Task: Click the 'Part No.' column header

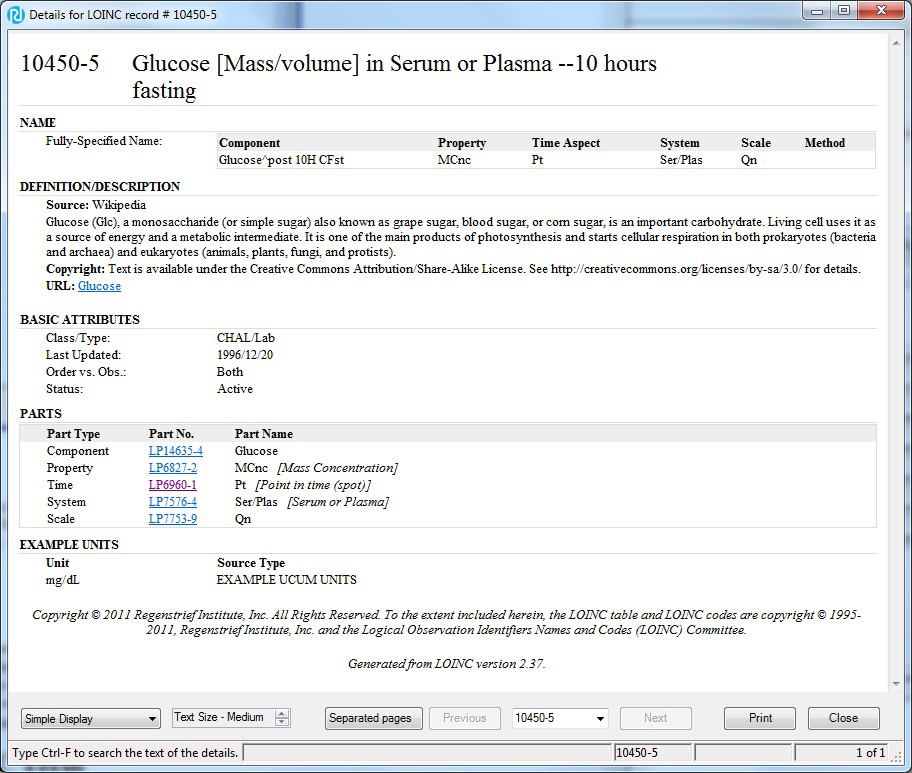Action: click(171, 434)
